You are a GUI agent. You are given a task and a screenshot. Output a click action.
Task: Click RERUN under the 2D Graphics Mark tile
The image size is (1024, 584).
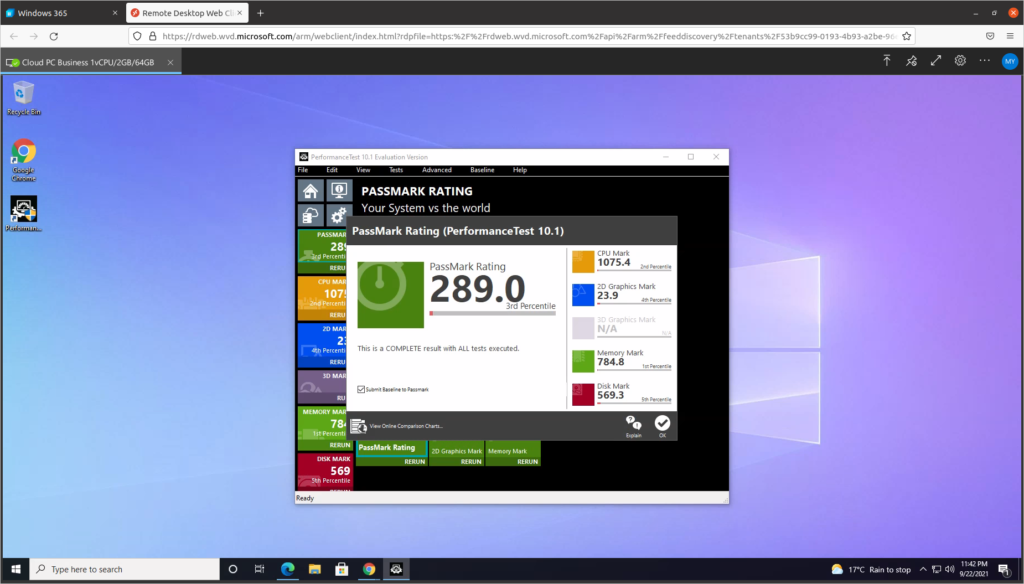click(471, 462)
